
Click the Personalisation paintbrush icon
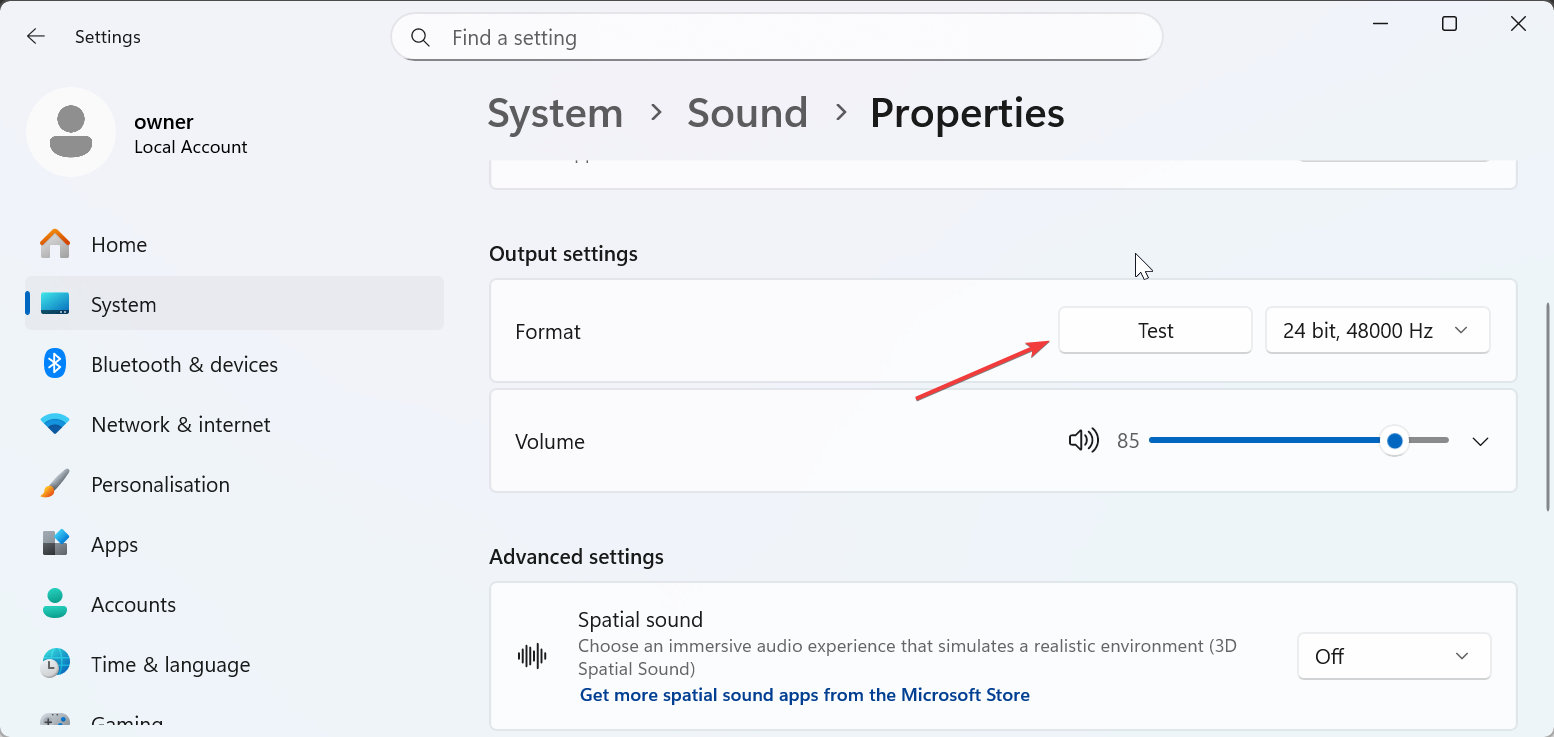[55, 484]
